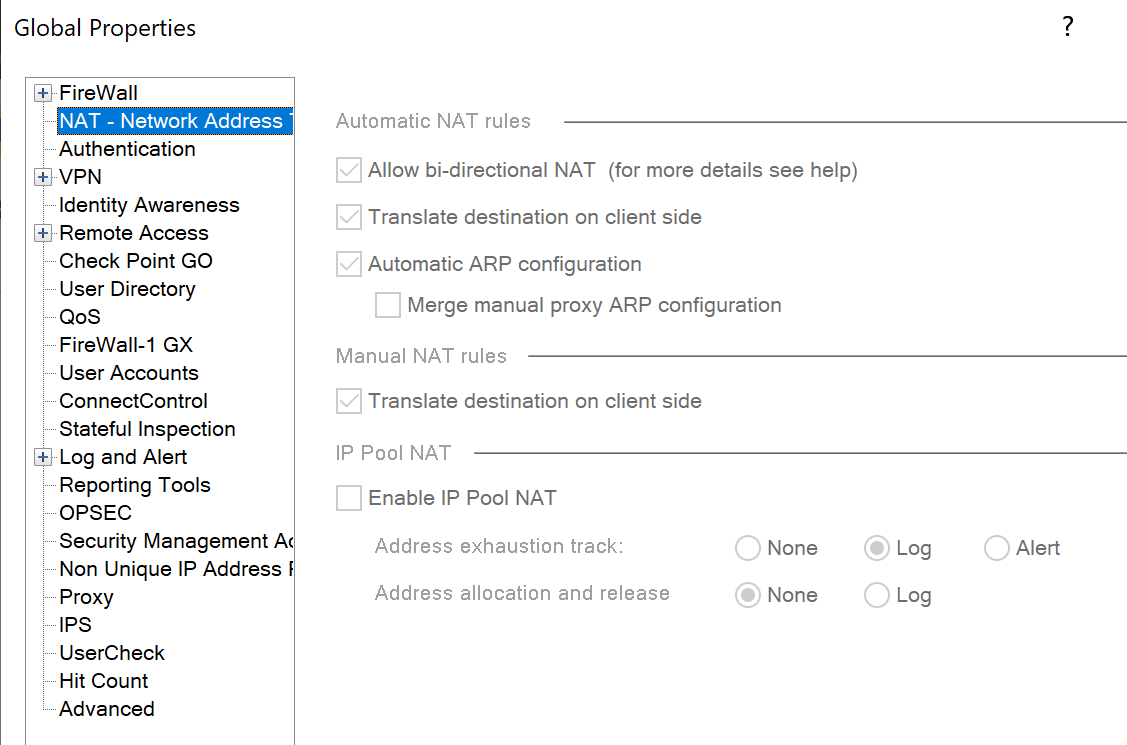
Task: Select the FireWall tree item
Action: point(98,93)
